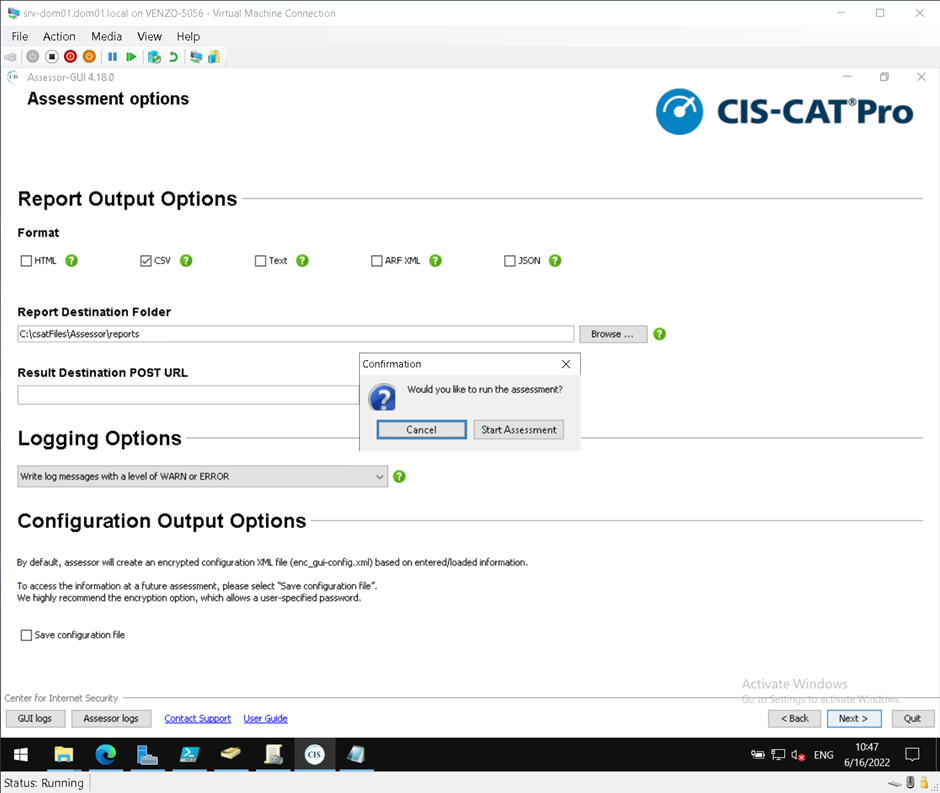Open the Action menu
This screenshot has width=940, height=793.
pyautogui.click(x=59, y=37)
